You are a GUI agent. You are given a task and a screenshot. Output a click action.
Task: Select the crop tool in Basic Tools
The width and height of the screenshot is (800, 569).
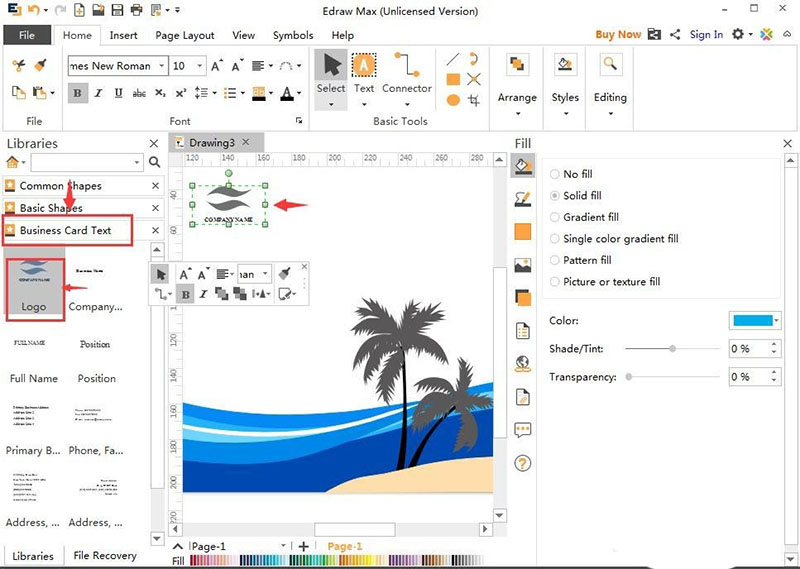point(474,100)
